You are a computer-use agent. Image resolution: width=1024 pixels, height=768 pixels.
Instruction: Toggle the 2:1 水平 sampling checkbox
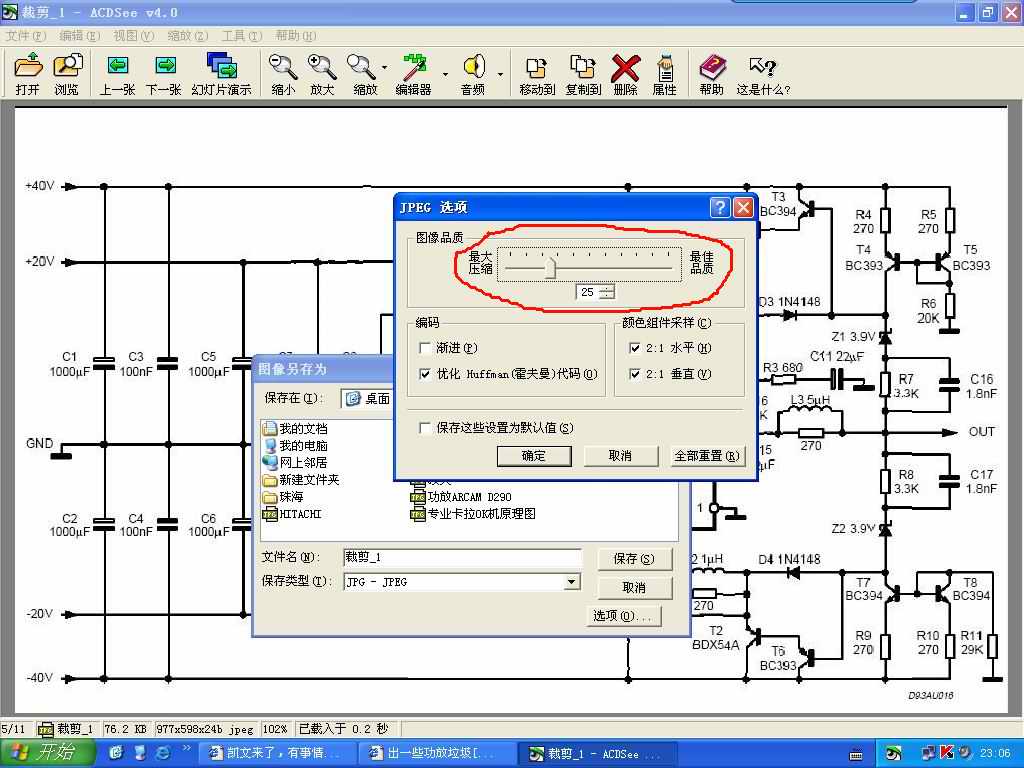click(634, 348)
